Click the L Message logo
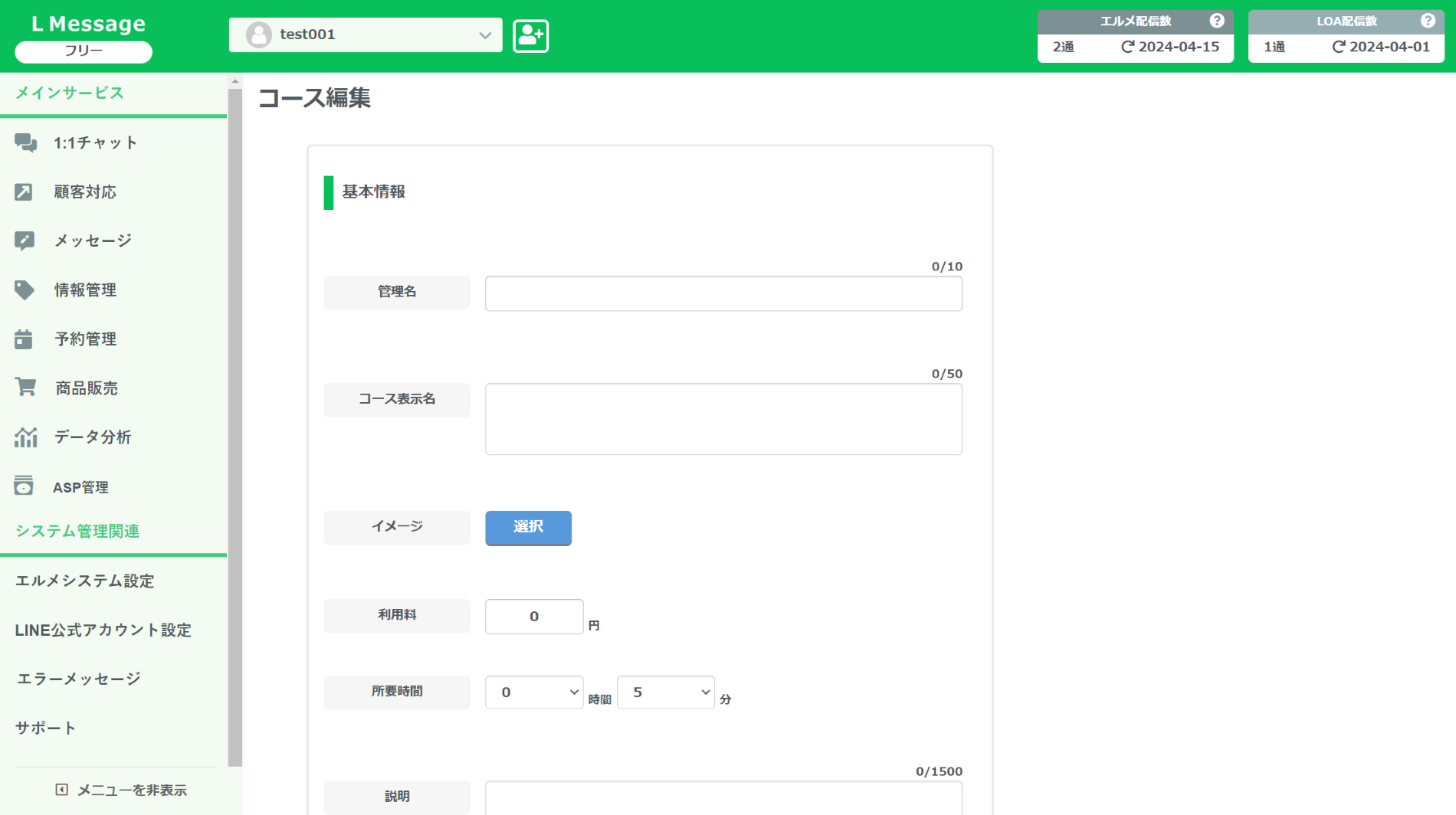 89,24
